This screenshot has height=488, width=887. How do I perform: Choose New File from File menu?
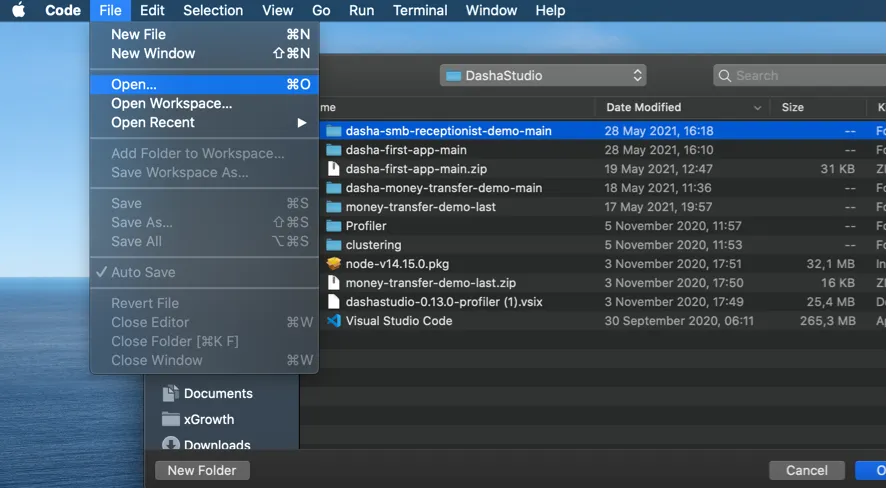(x=204, y=34)
